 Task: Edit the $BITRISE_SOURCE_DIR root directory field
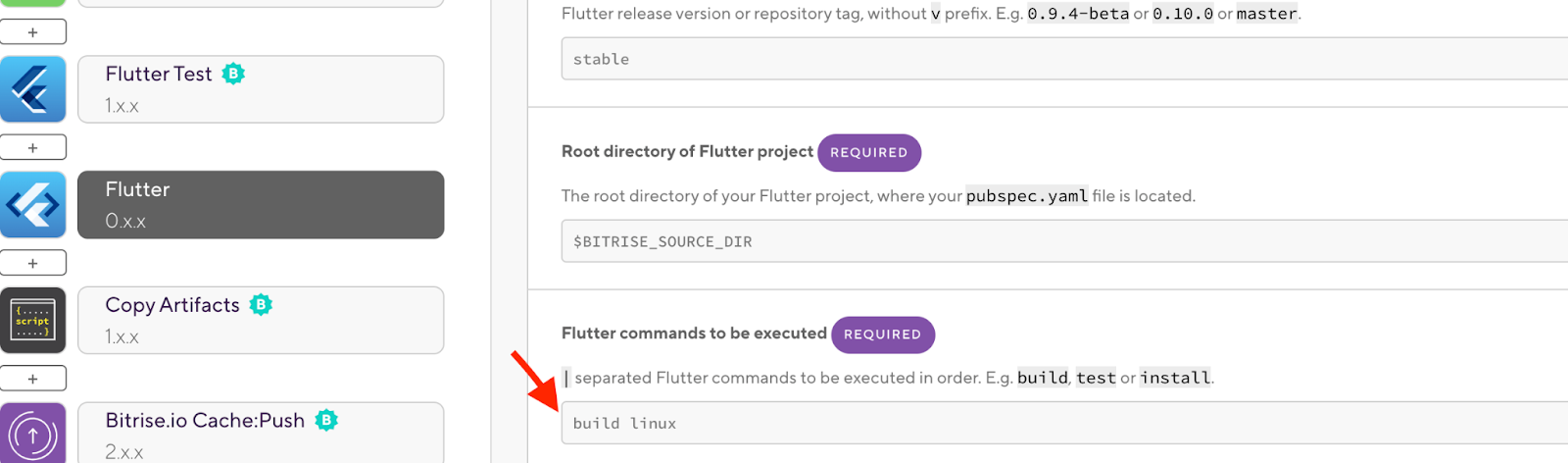1064,241
